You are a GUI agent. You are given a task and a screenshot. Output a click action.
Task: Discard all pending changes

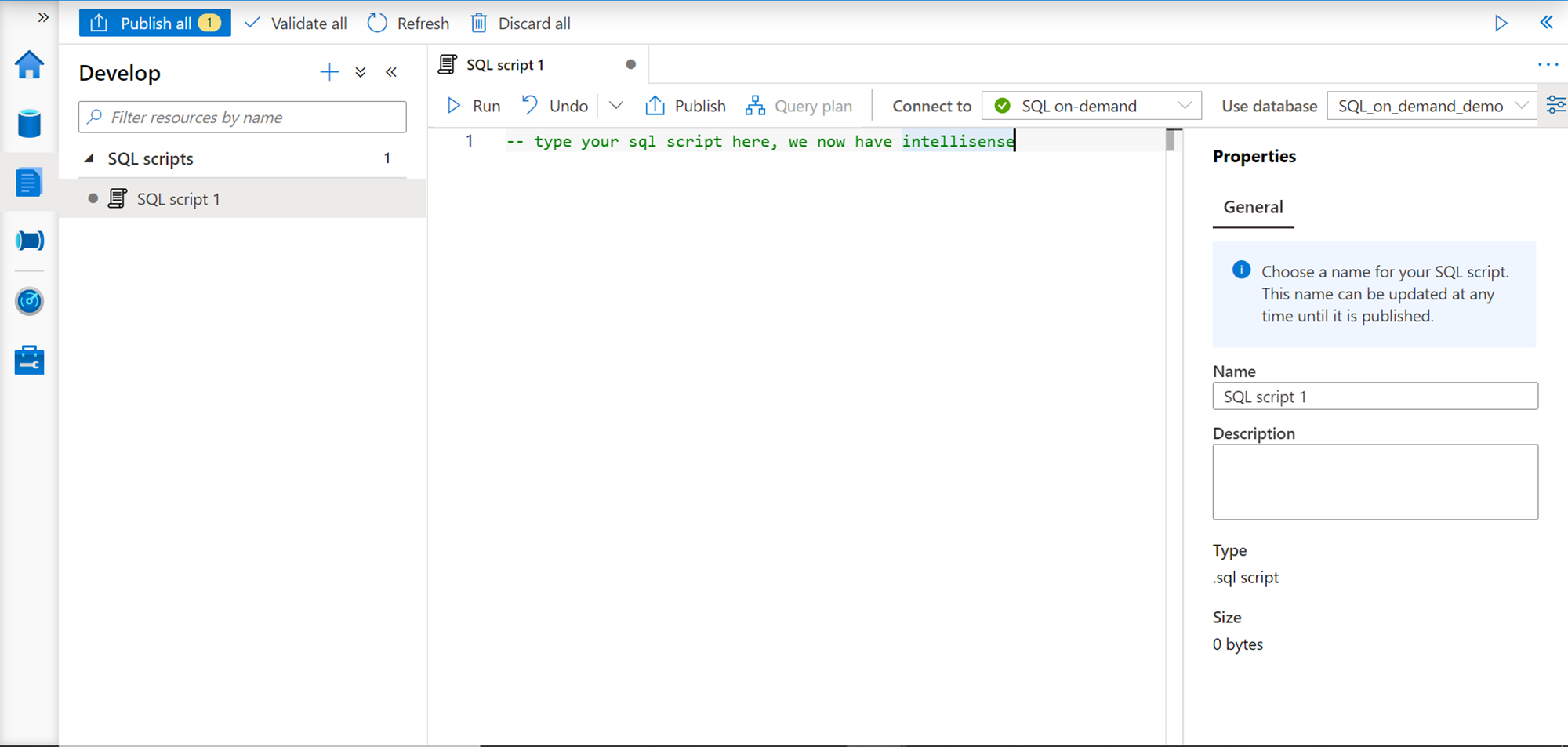point(521,24)
